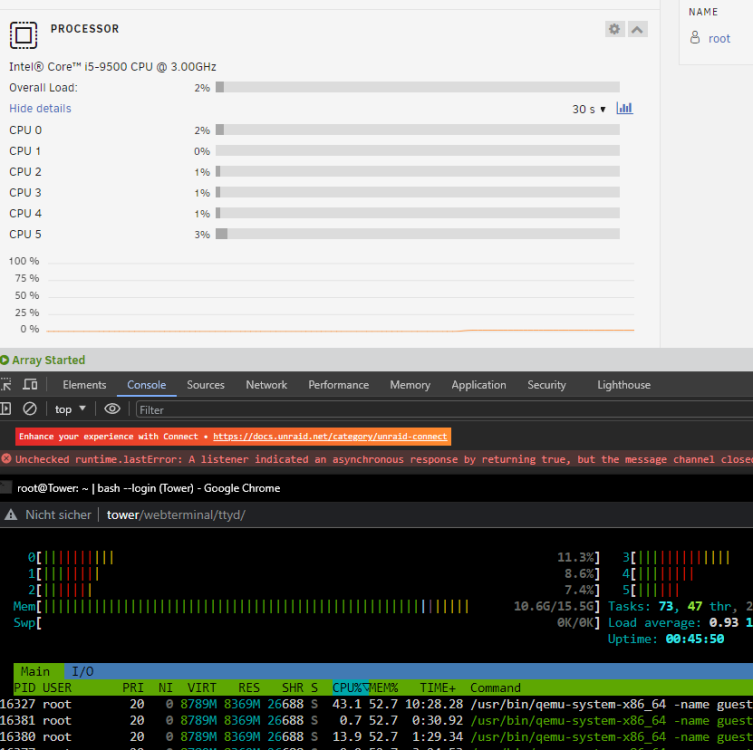The width and height of the screenshot is (753, 750).
Task: Click the Nicht sicher warning icon
Action: click(11, 515)
